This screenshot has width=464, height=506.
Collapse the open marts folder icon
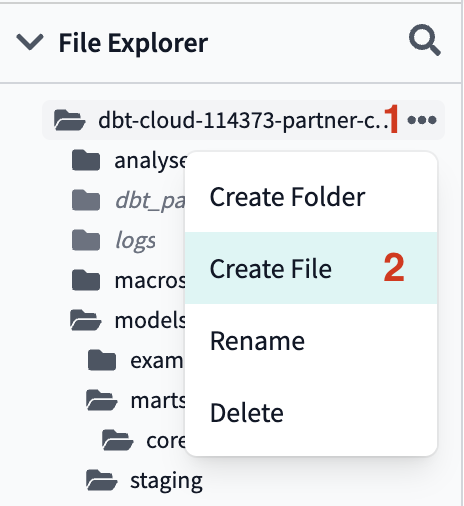pyautogui.click(x=102, y=400)
